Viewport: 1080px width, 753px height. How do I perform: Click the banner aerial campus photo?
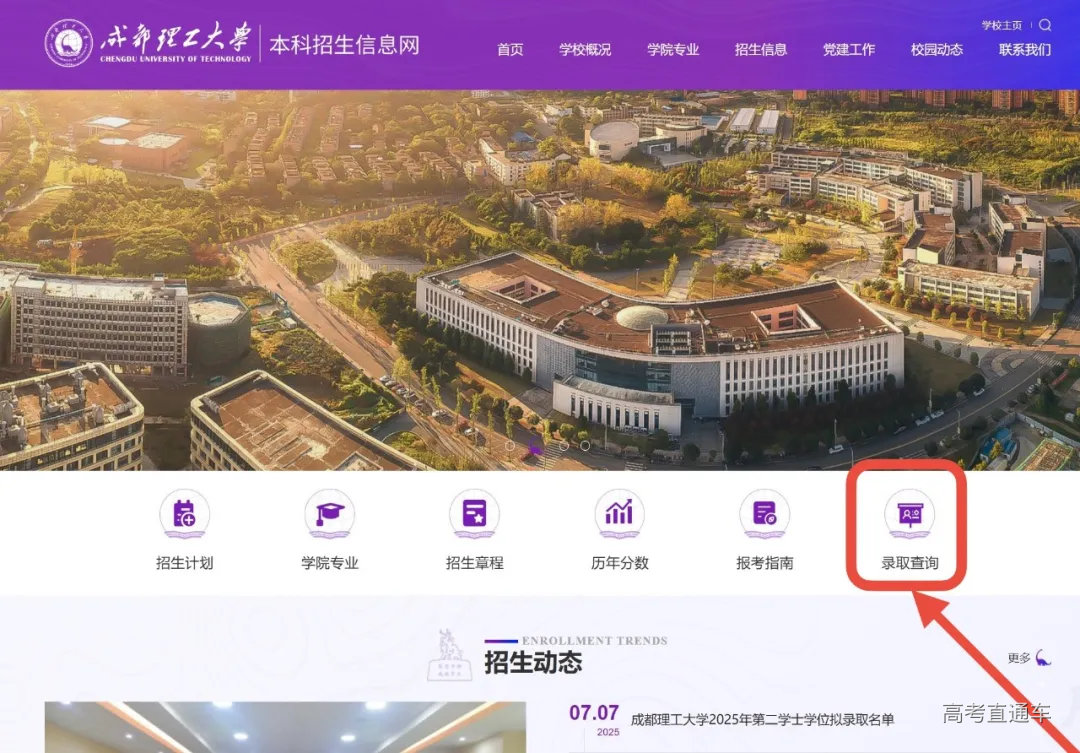click(x=540, y=270)
